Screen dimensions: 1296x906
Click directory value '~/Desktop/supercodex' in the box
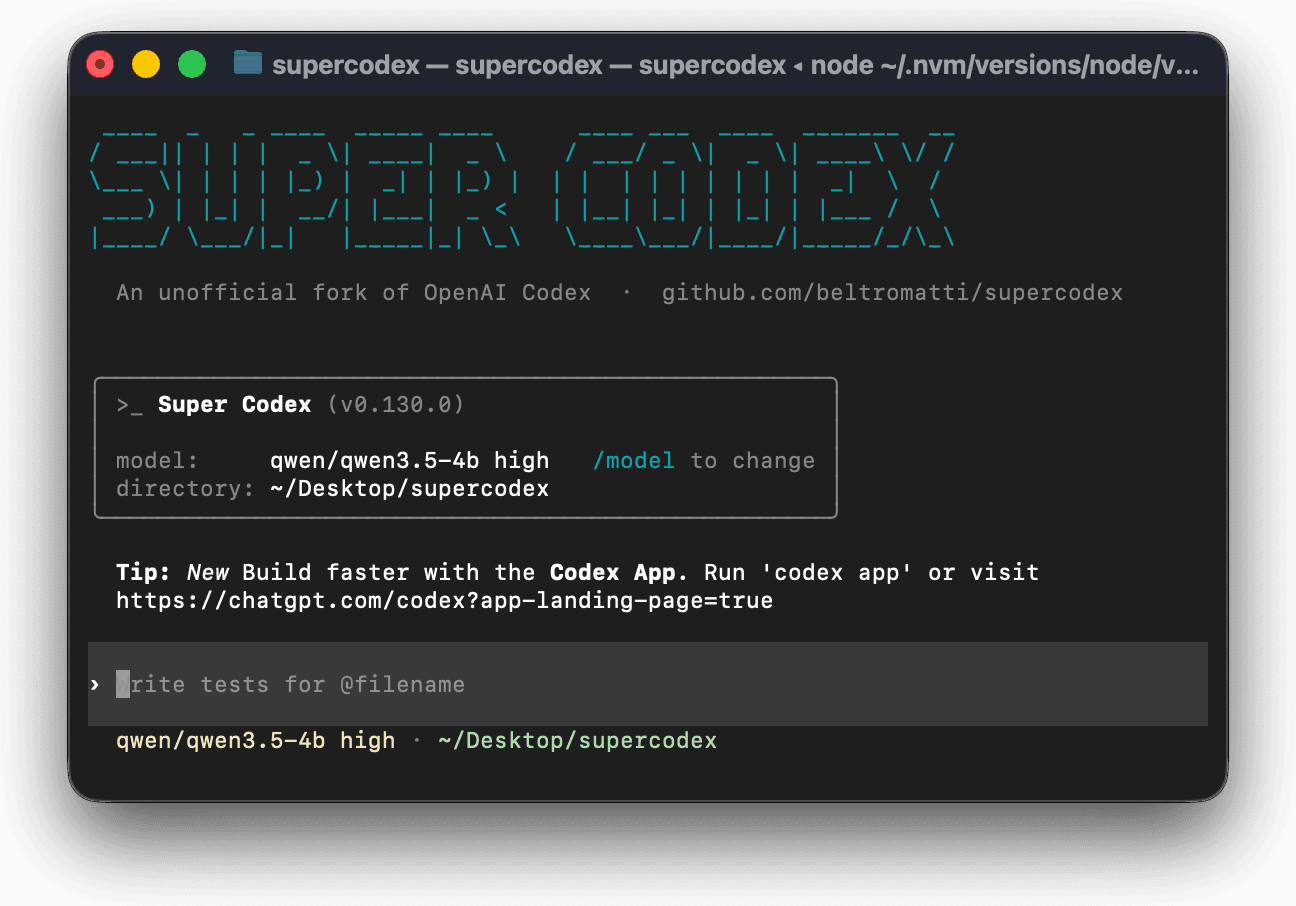409,489
